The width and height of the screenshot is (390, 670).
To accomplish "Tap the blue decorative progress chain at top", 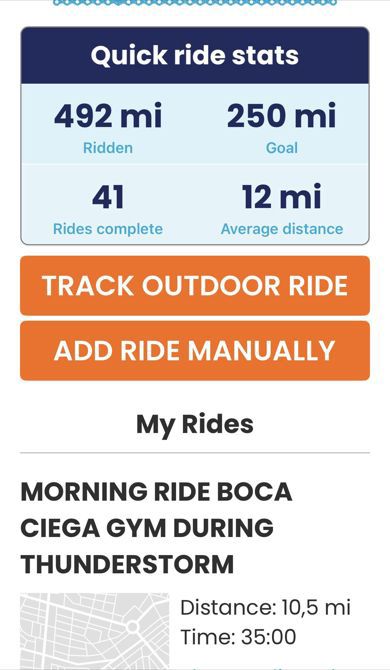I will point(195,3).
